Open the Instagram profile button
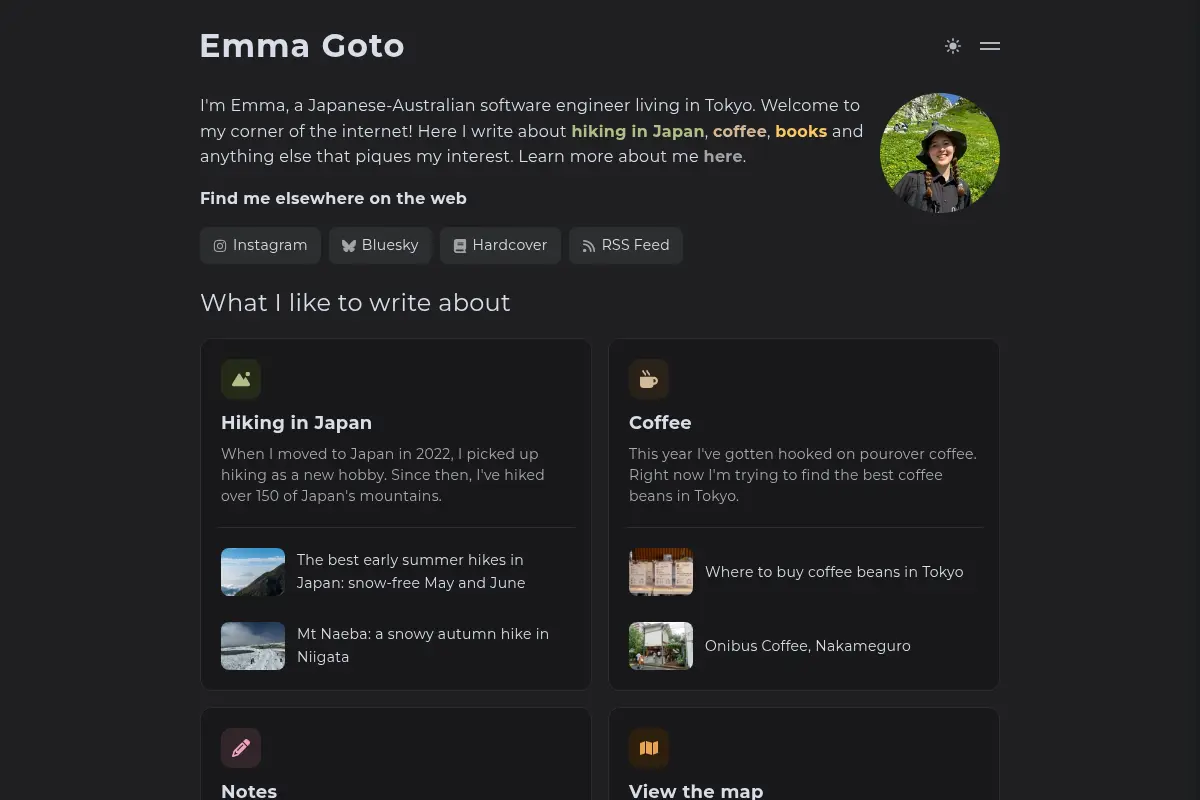The image size is (1200, 800). point(260,245)
